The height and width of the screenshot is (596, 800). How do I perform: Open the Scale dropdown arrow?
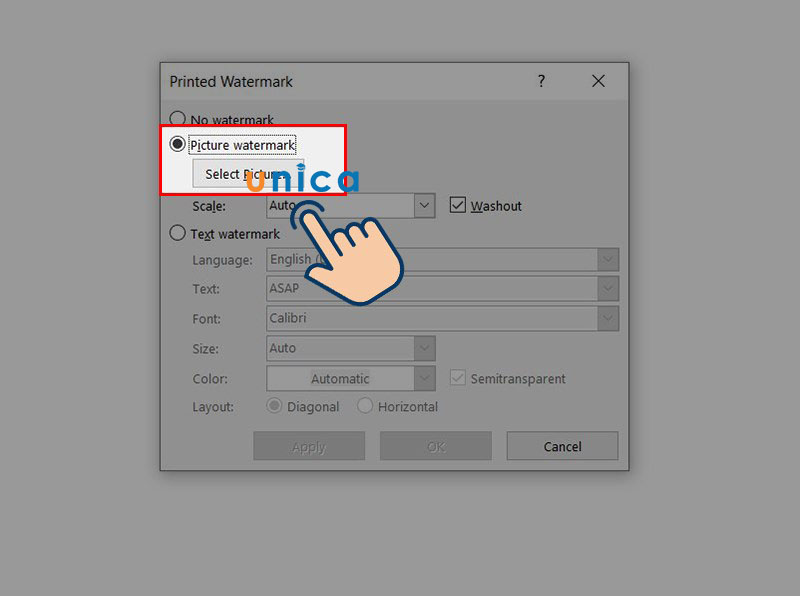tap(424, 206)
